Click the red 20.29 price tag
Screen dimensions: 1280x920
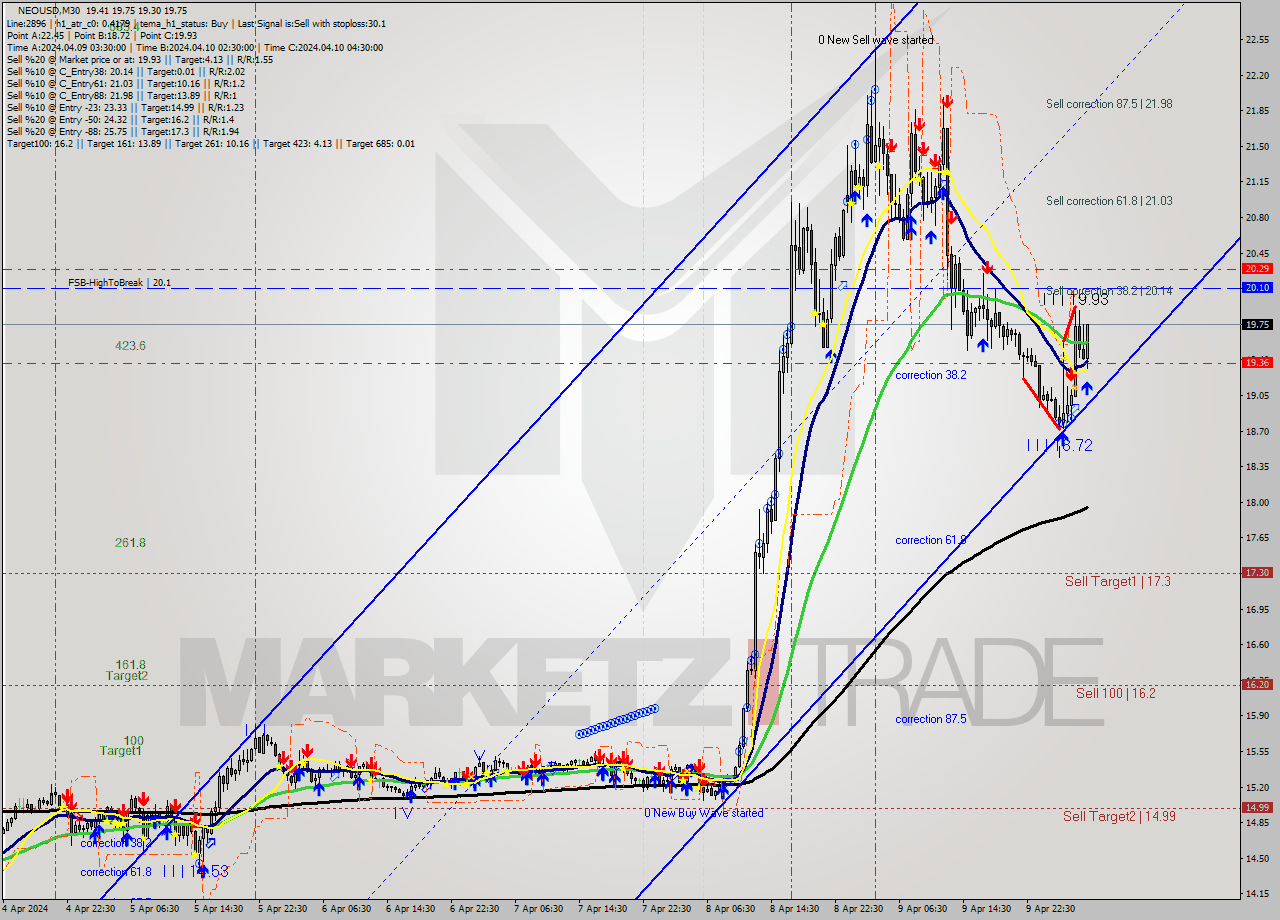(x=1257, y=268)
